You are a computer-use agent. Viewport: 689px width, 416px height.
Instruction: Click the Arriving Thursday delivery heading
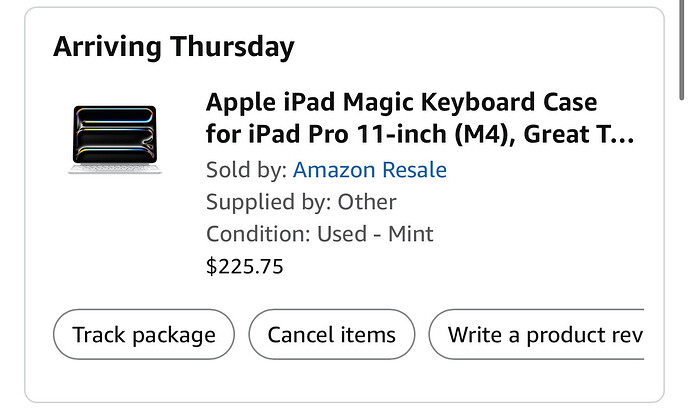point(173,47)
